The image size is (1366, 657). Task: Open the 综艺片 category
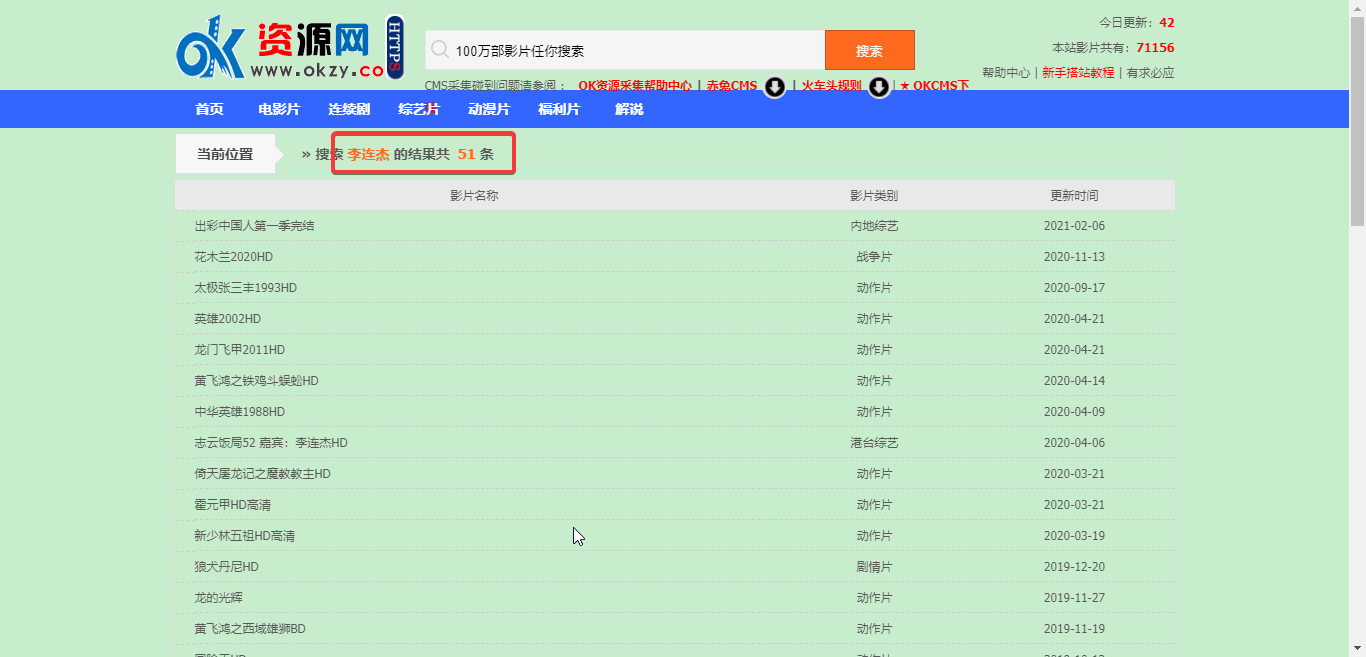point(419,109)
